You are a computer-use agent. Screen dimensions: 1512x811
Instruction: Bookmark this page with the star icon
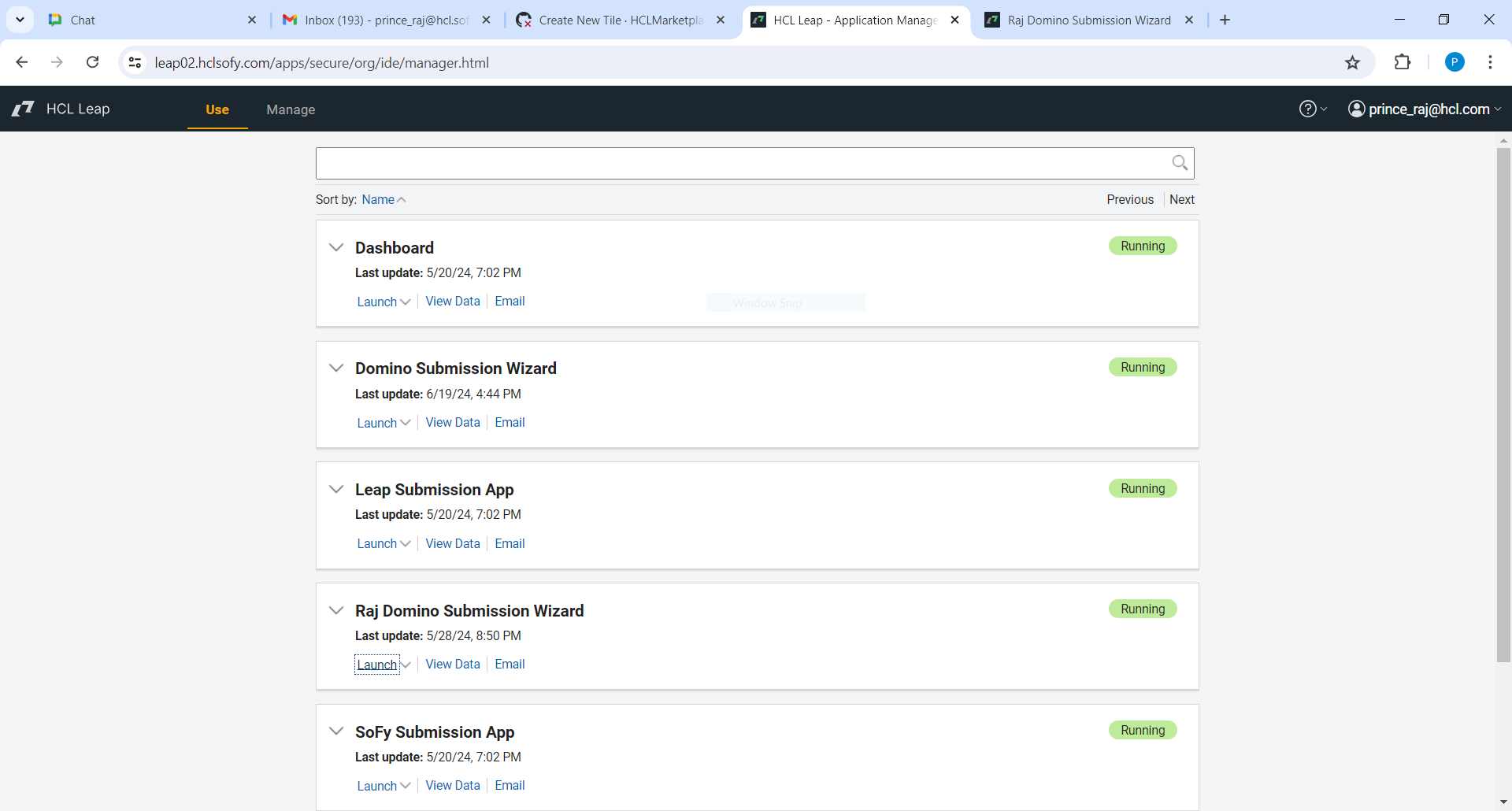[1352, 62]
